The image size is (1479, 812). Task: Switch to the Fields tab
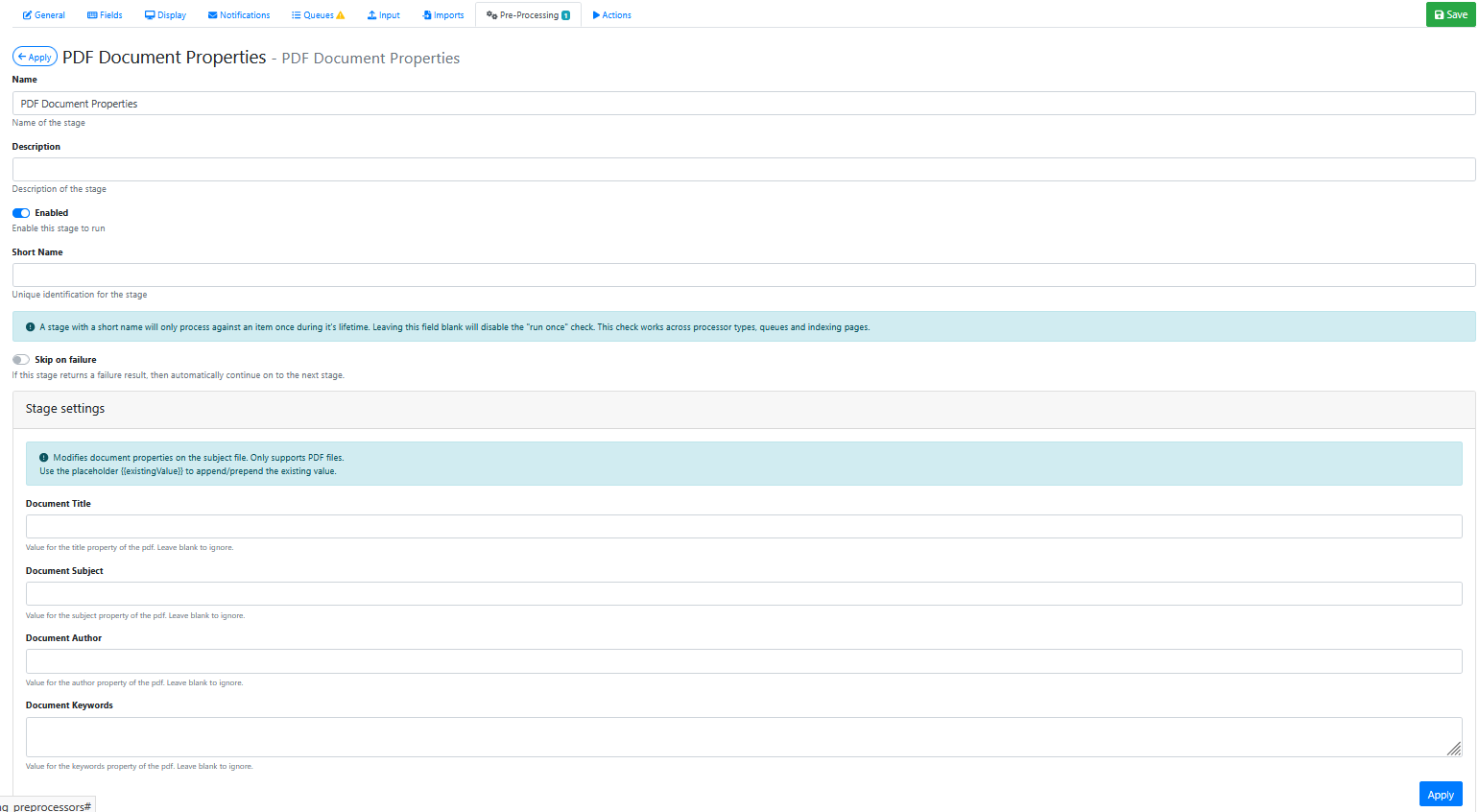click(105, 15)
